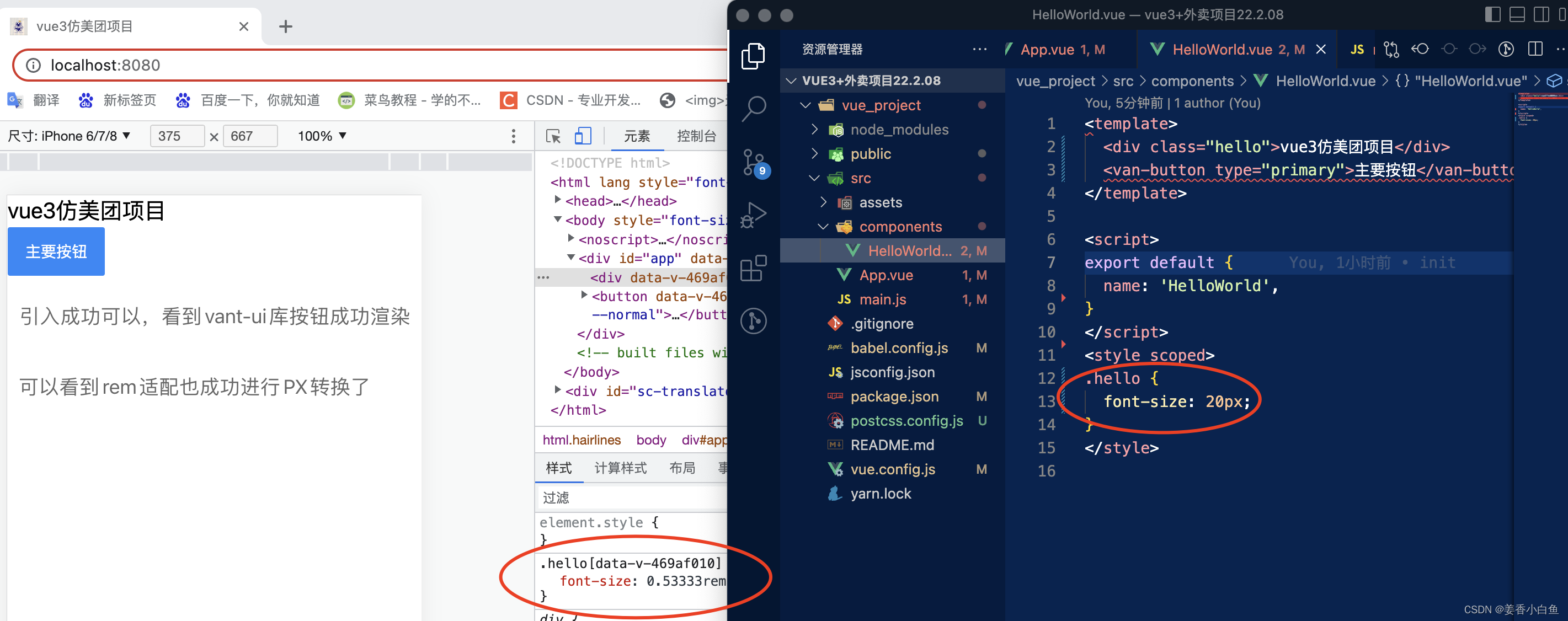Toggle secondary sidebar layout icon in title bar
This screenshot has height=621, width=1568.
click(x=1541, y=14)
